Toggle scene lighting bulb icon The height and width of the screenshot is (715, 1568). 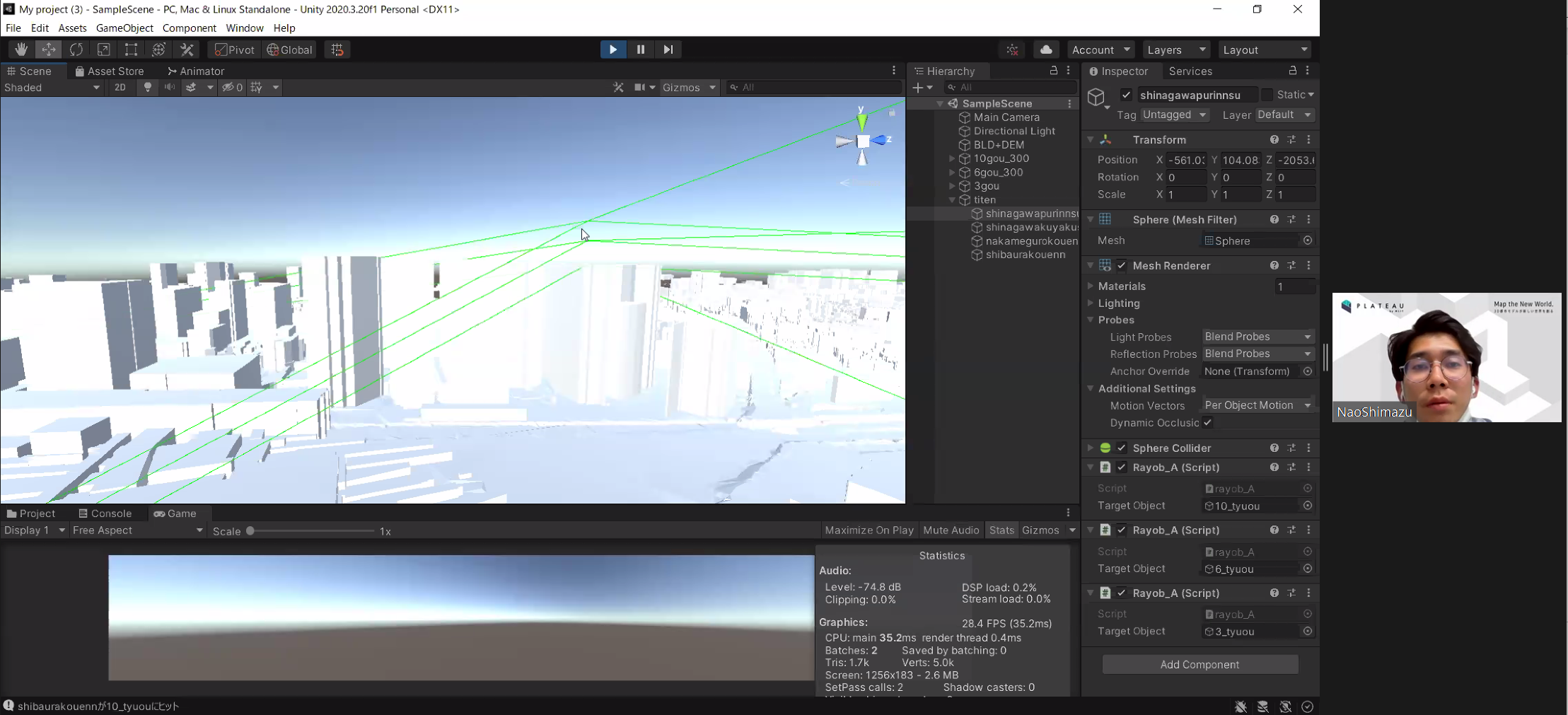click(148, 87)
